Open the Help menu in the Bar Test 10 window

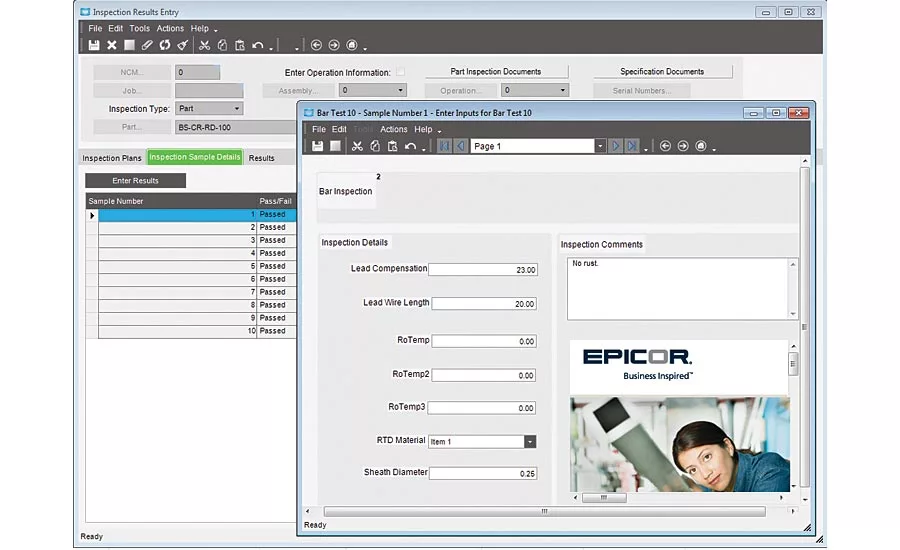pos(424,129)
